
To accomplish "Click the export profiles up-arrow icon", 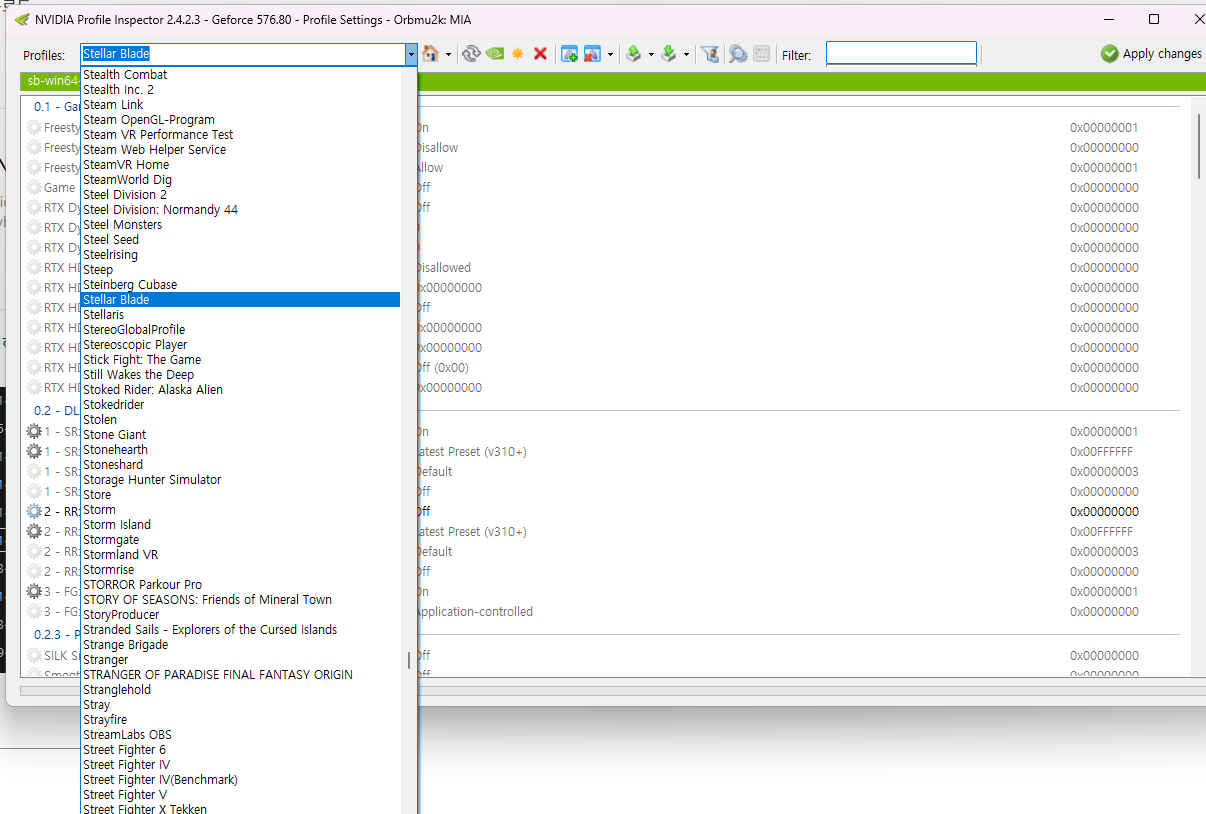I will [634, 54].
